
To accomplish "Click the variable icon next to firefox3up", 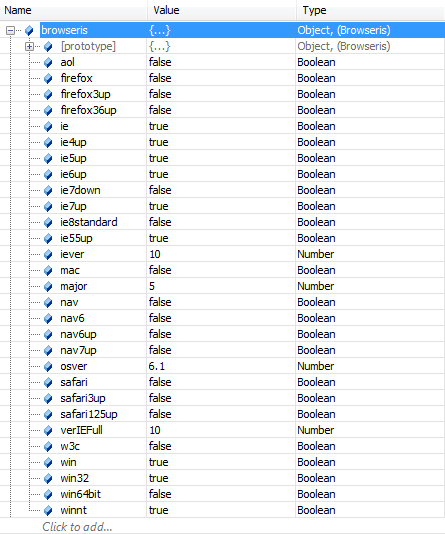I will click(x=48, y=95).
